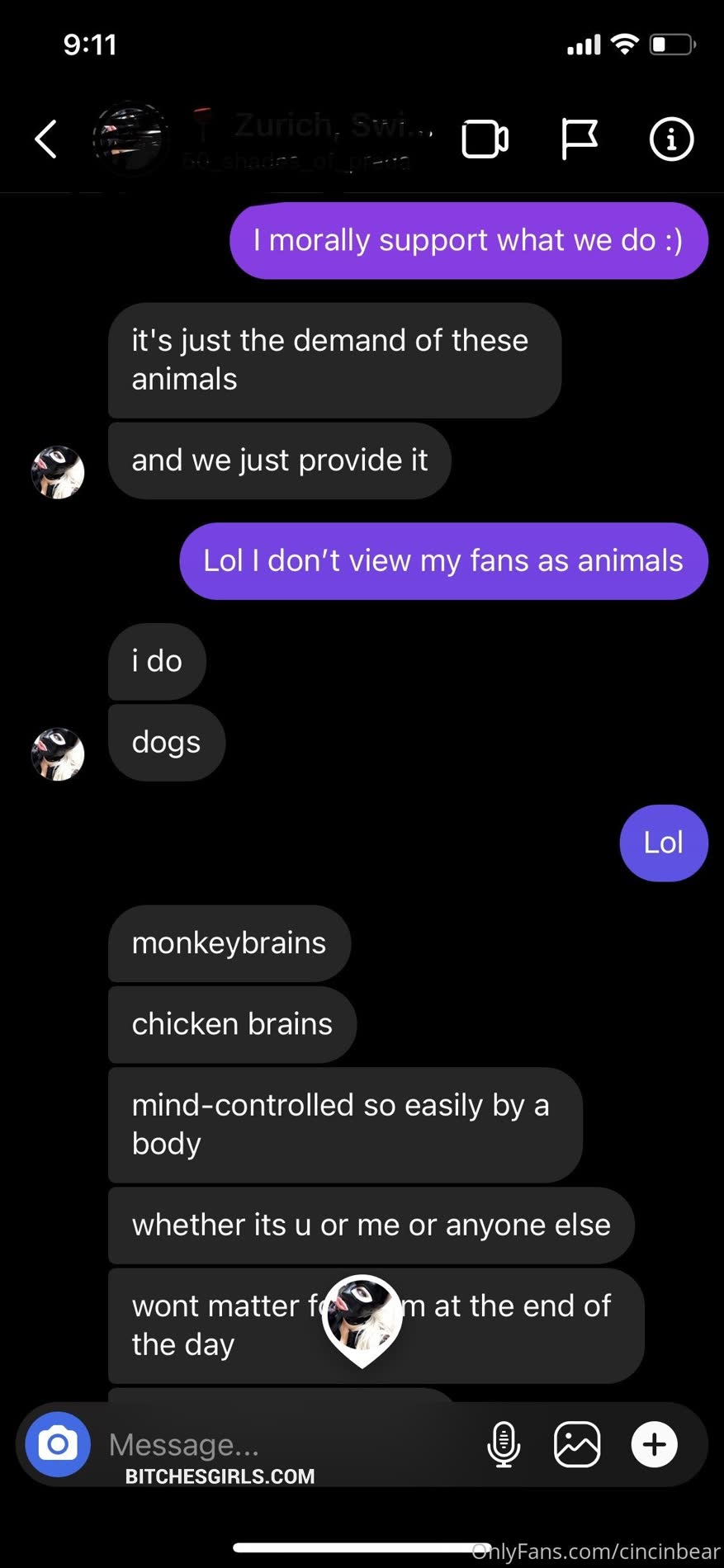Select 'I morally support what we do' message
Screen dimensions: 724x1568
469,240
